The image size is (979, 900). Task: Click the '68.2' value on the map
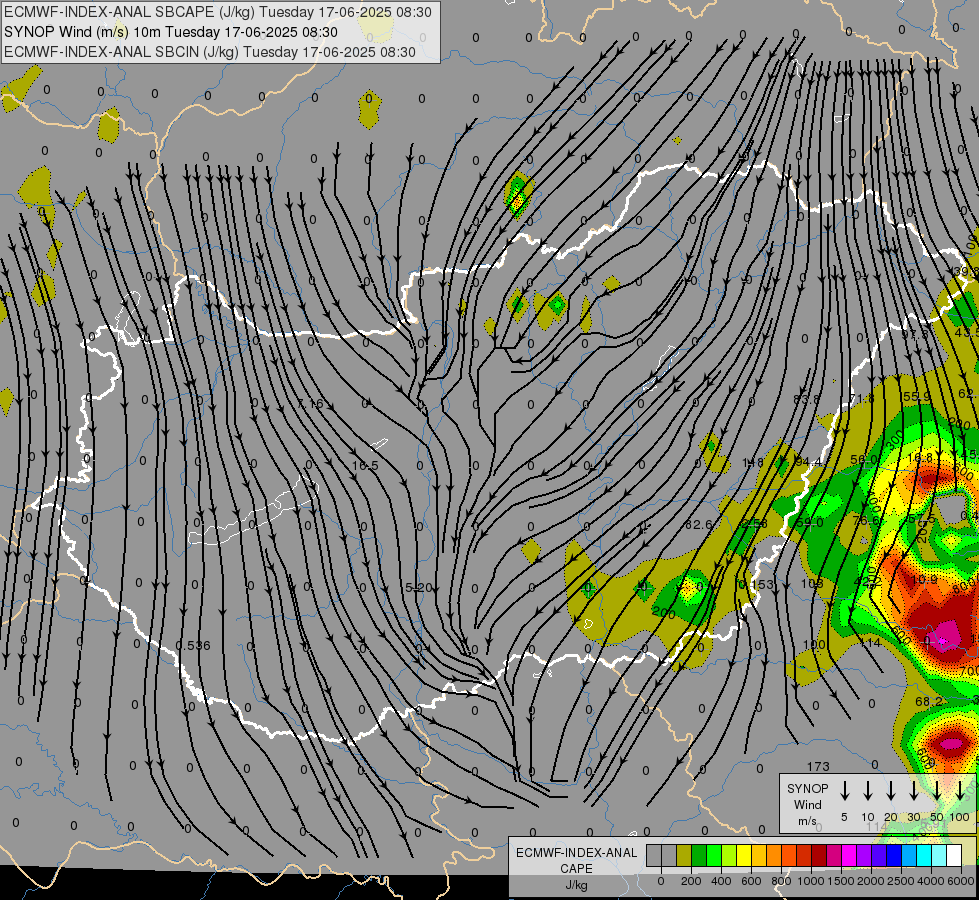point(929,701)
